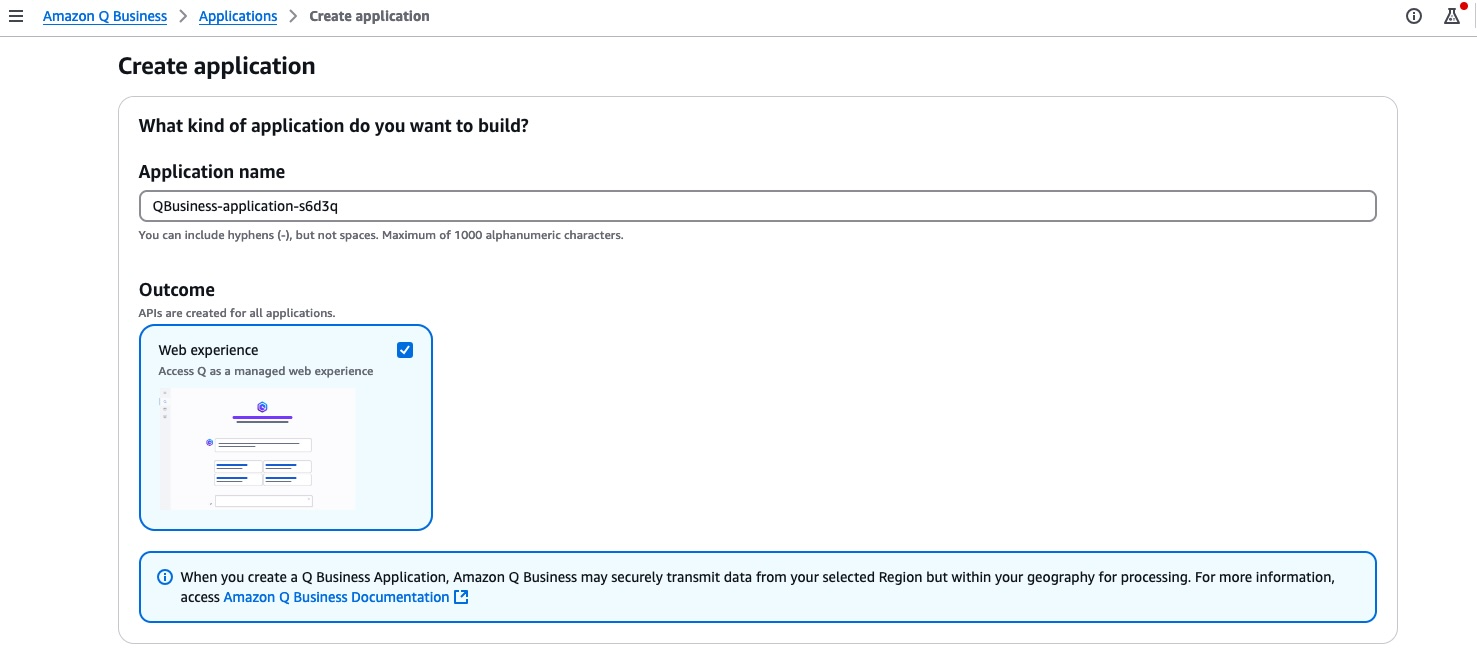1477x654 pixels.
Task: Click the What kind of application heading
Action: coord(333,125)
